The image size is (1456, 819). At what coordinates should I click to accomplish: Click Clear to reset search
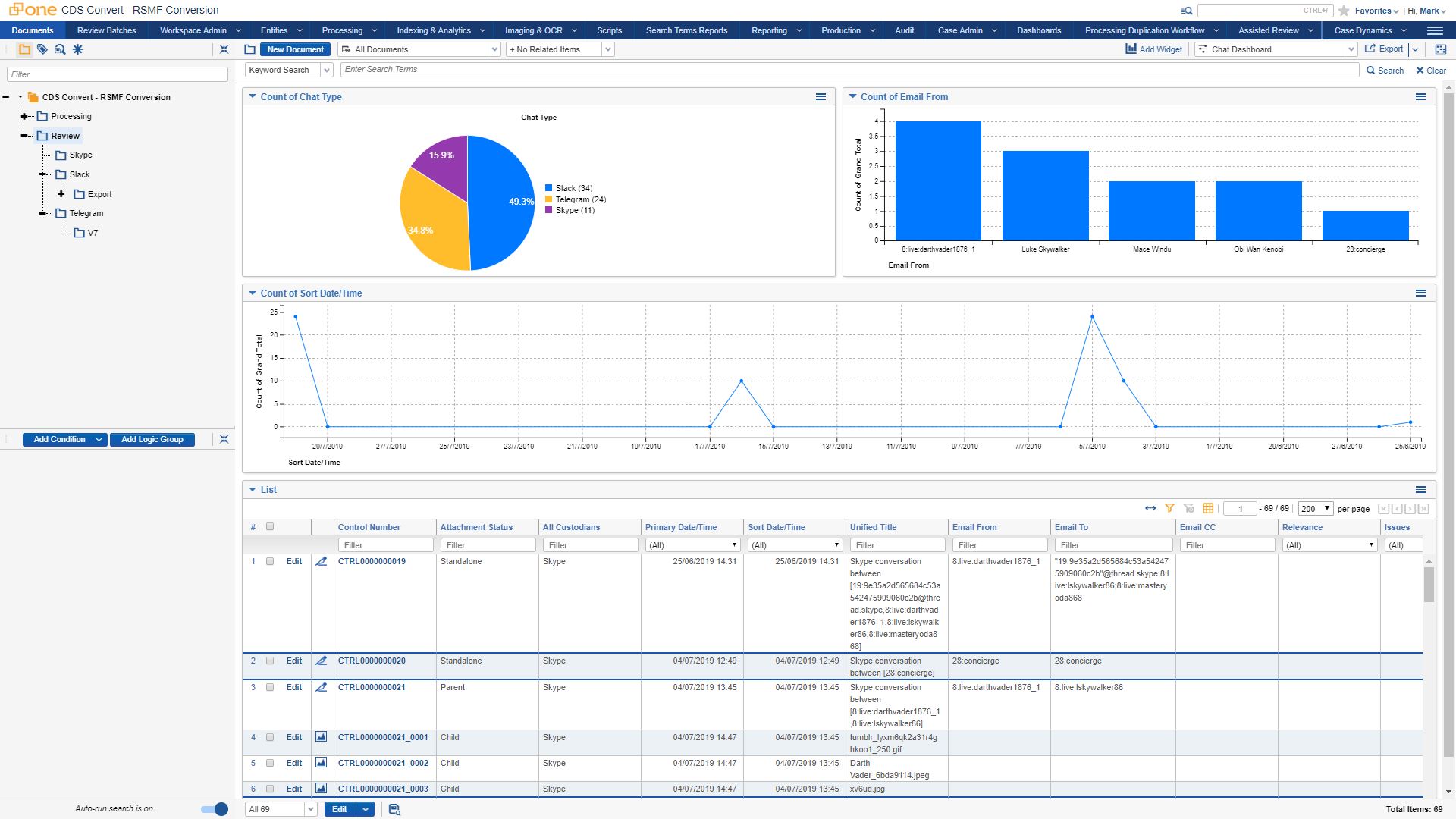coord(1431,70)
